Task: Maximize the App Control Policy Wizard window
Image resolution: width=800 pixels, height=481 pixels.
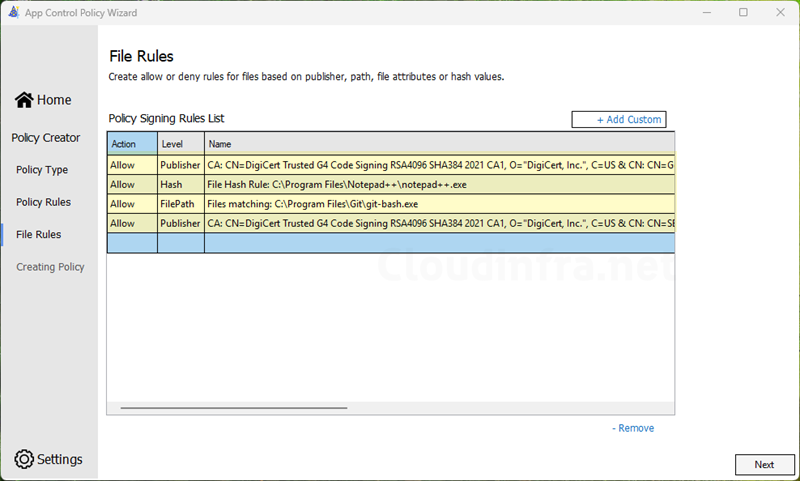Action: (743, 13)
